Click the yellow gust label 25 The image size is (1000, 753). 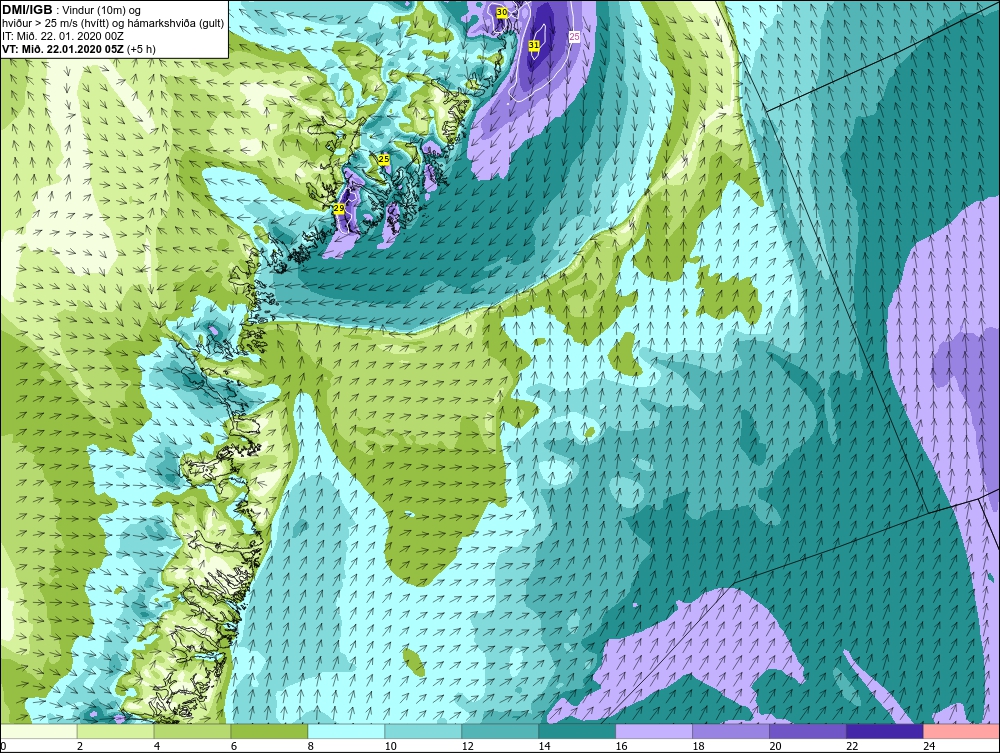tap(384, 159)
